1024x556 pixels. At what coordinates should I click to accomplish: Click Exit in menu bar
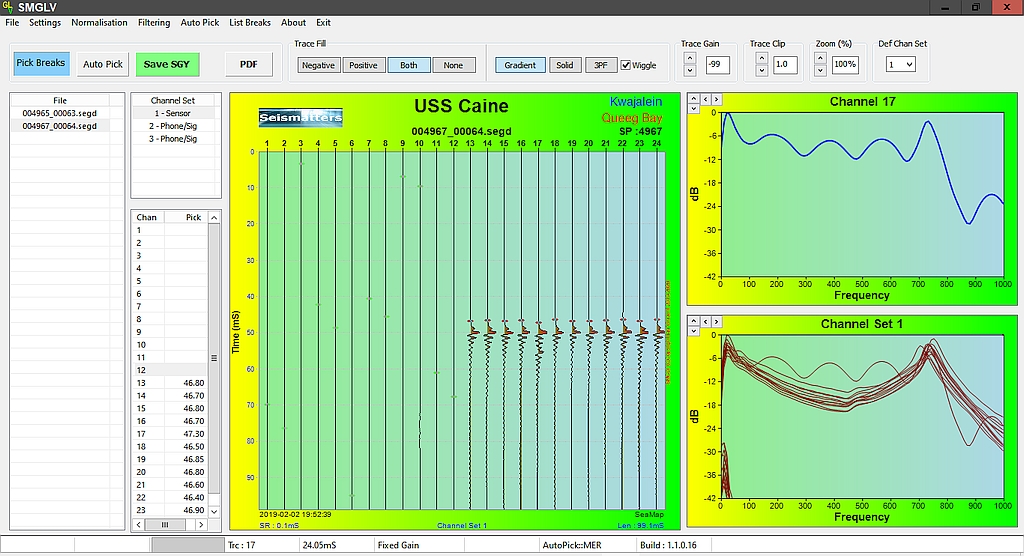click(323, 22)
